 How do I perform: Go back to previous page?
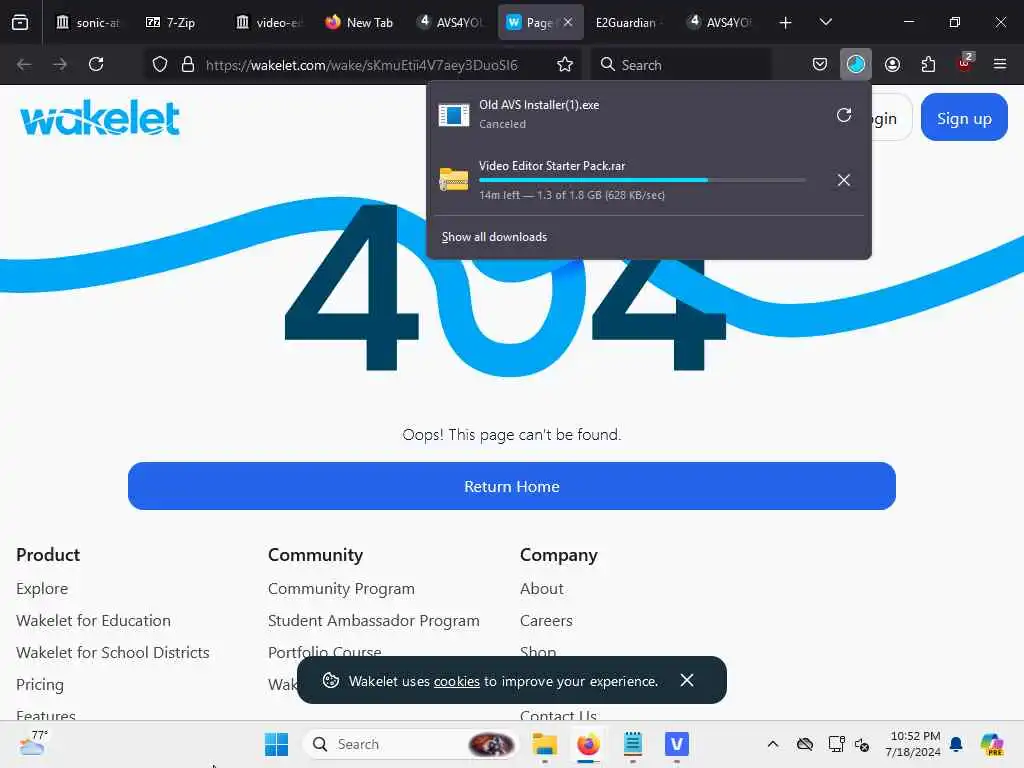pos(24,64)
